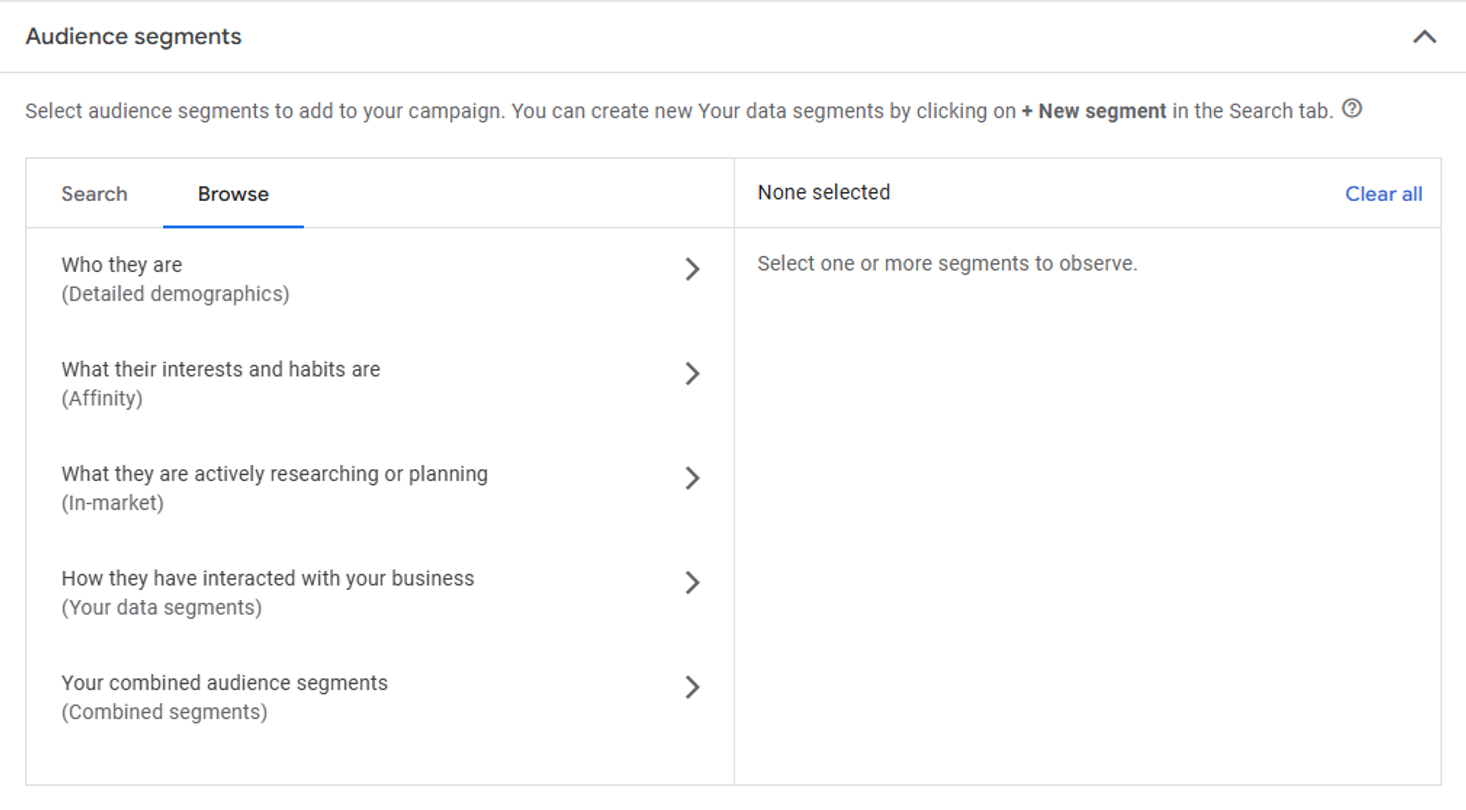
Task: Click the Audience segments section title
Action: click(x=134, y=37)
